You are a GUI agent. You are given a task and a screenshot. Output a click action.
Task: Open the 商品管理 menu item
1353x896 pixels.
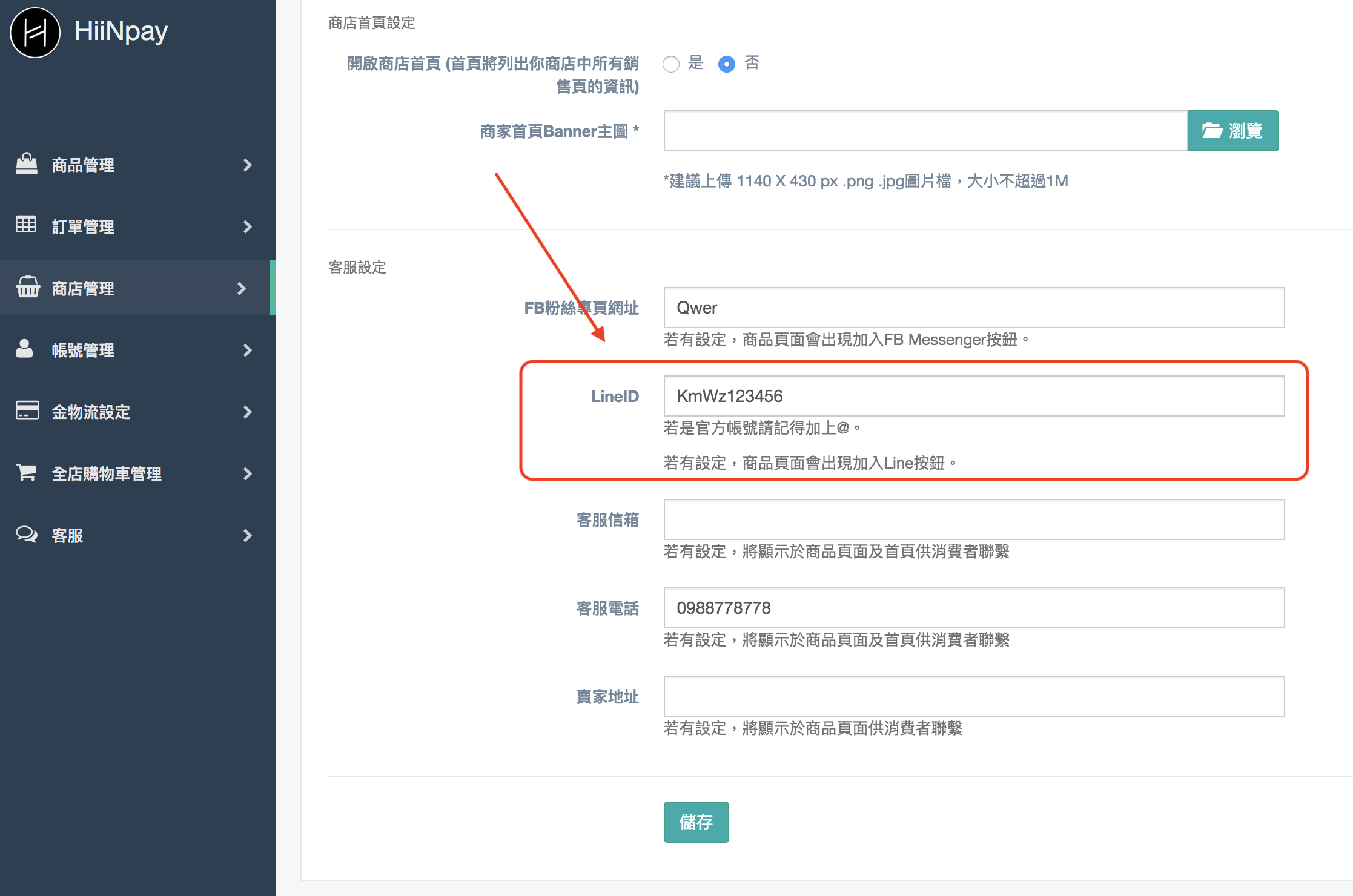pyautogui.click(x=138, y=165)
